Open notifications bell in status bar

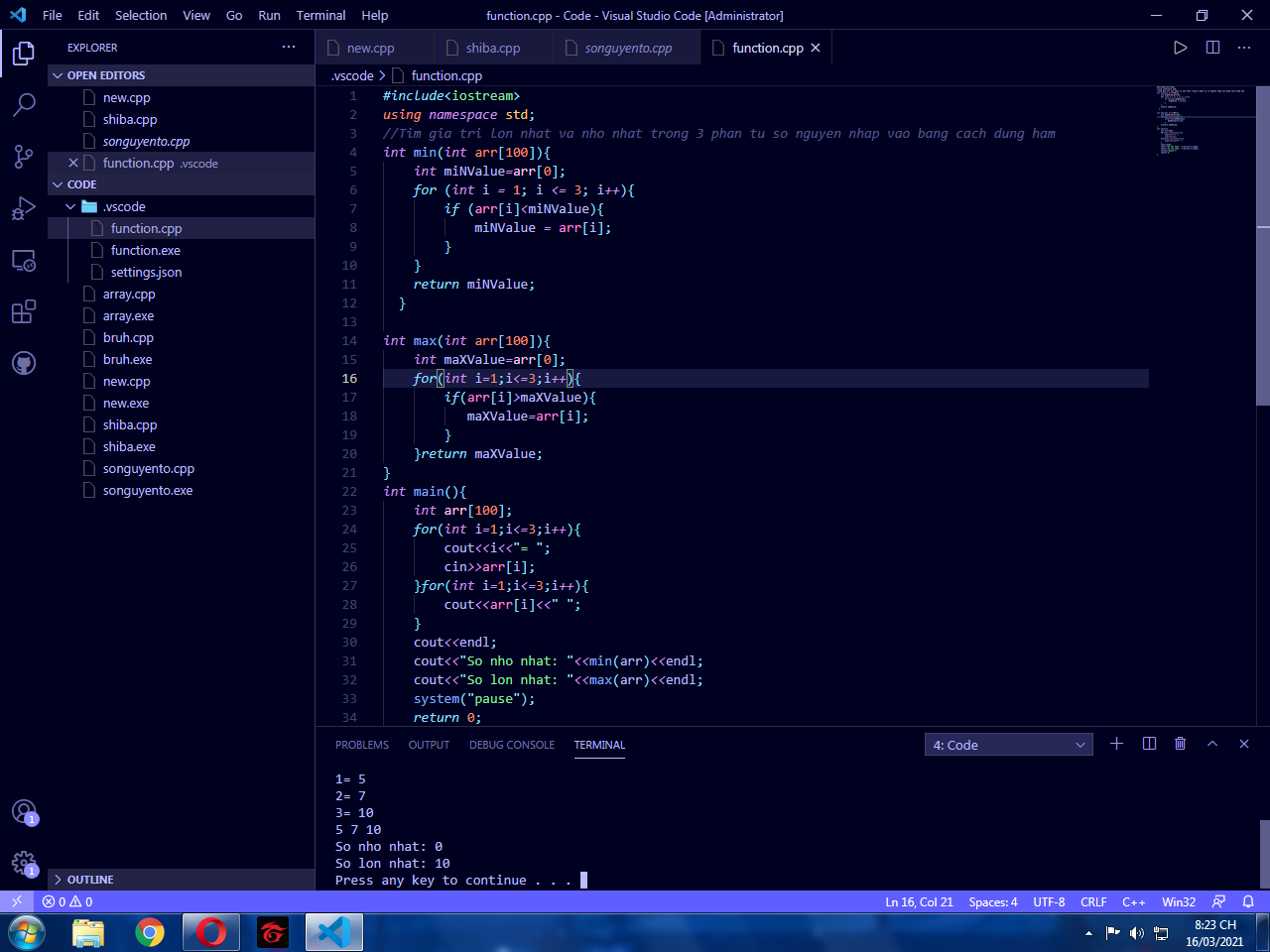click(1248, 901)
